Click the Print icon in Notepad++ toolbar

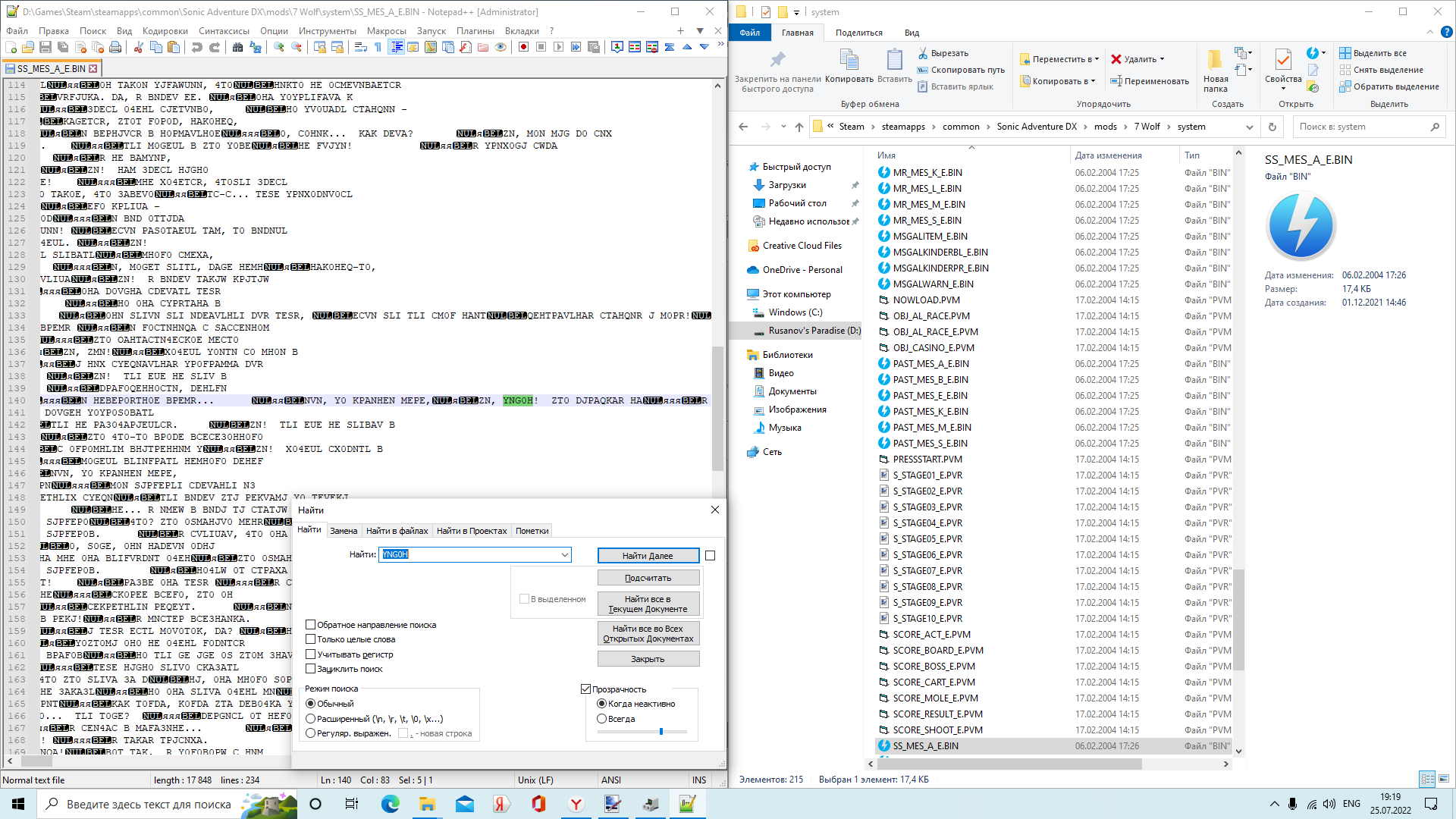click(115, 47)
